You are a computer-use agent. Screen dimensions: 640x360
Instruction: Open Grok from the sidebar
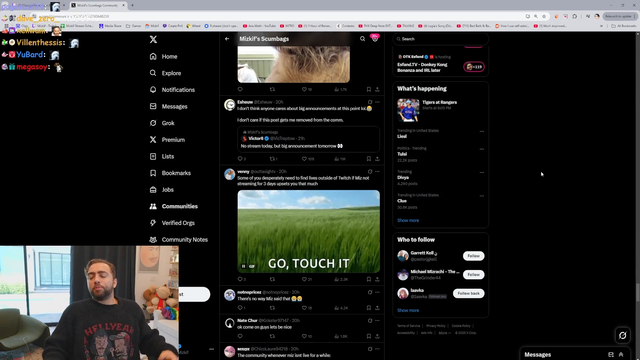click(x=162, y=123)
